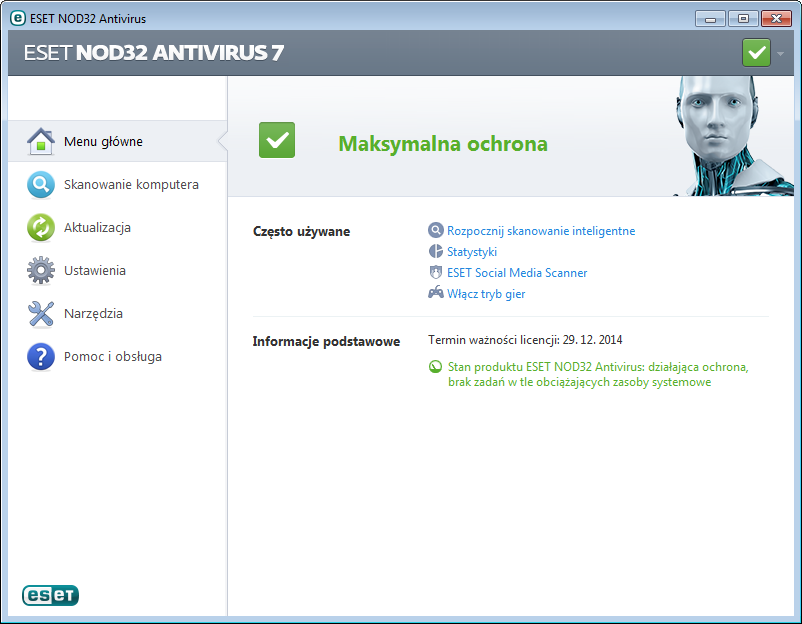
Task: Expand the dropdown arrow next to header checkmark
Action: pyautogui.click(x=781, y=53)
